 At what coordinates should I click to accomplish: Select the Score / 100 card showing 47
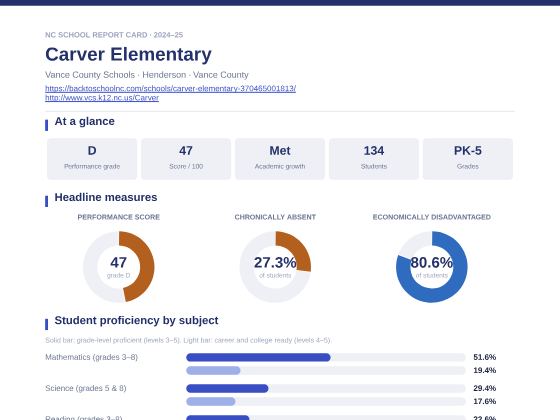click(186, 159)
